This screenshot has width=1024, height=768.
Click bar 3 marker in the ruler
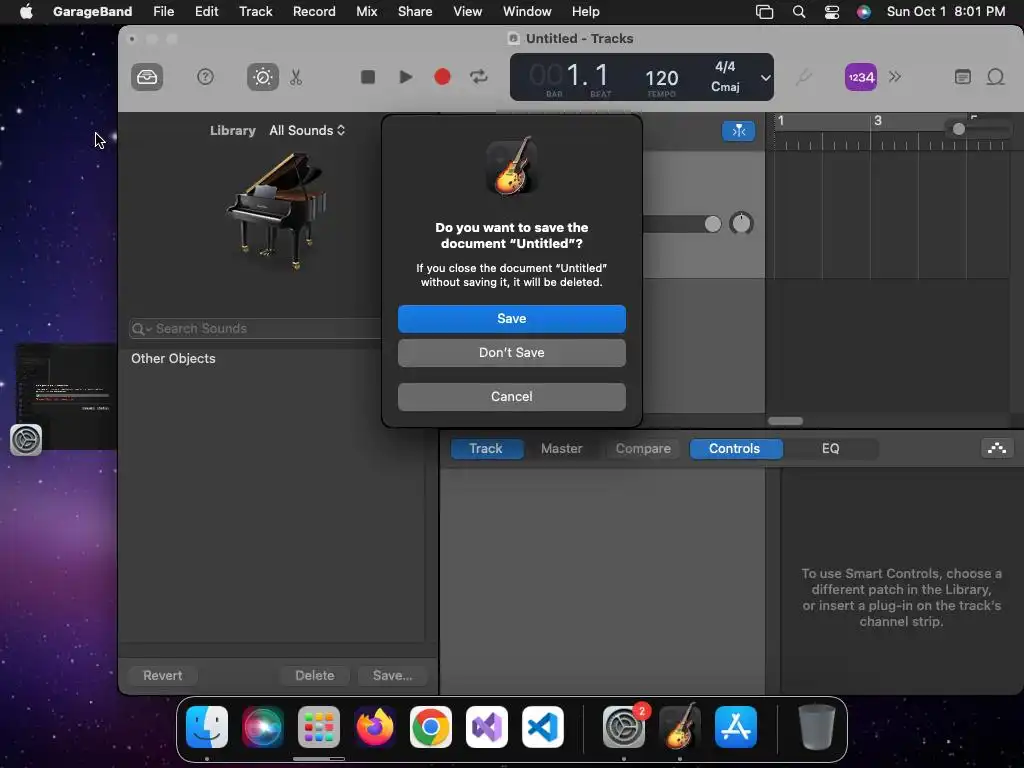(x=878, y=121)
